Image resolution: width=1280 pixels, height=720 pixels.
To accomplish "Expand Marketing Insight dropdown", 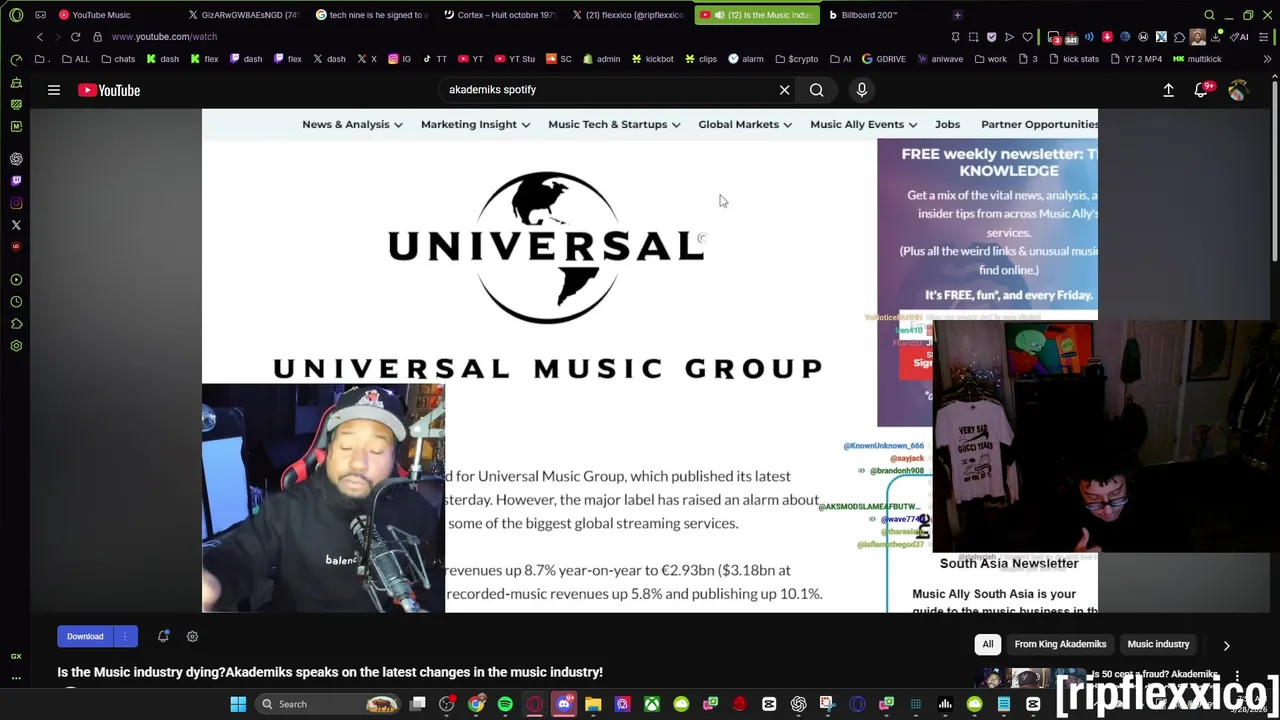I will [x=475, y=124].
